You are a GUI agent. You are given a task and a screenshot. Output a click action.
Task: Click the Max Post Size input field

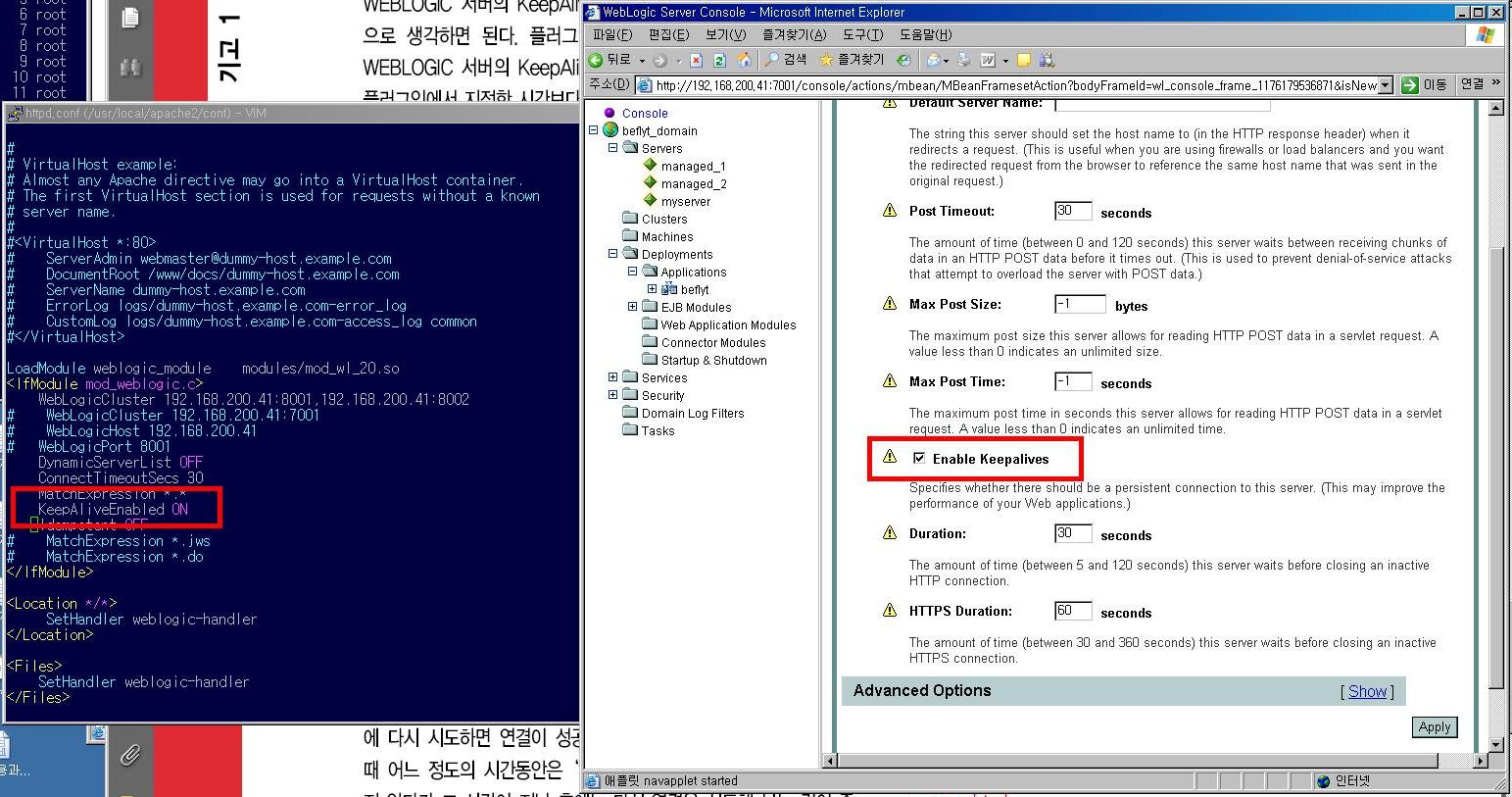(x=1080, y=304)
